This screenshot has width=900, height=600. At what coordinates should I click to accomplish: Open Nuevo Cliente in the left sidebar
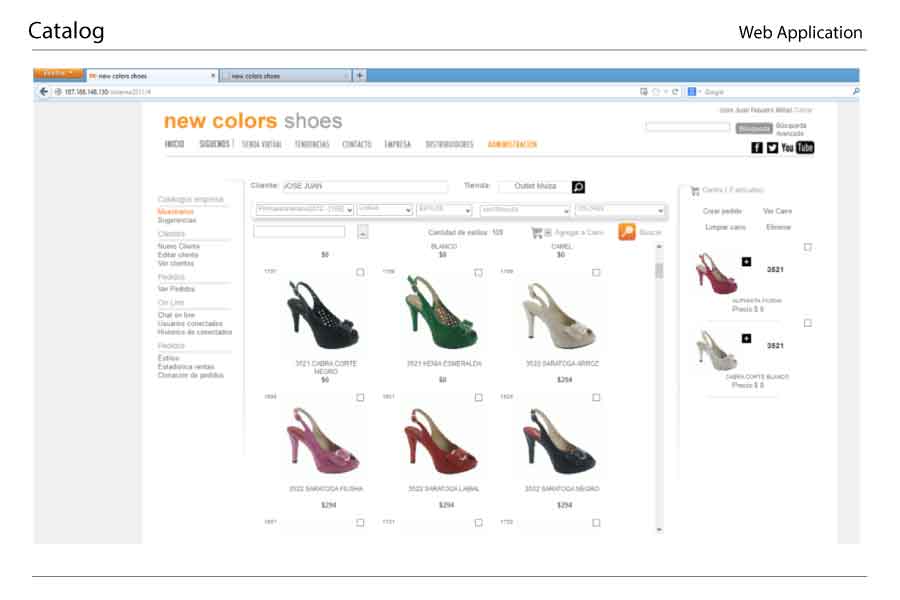tap(179, 246)
